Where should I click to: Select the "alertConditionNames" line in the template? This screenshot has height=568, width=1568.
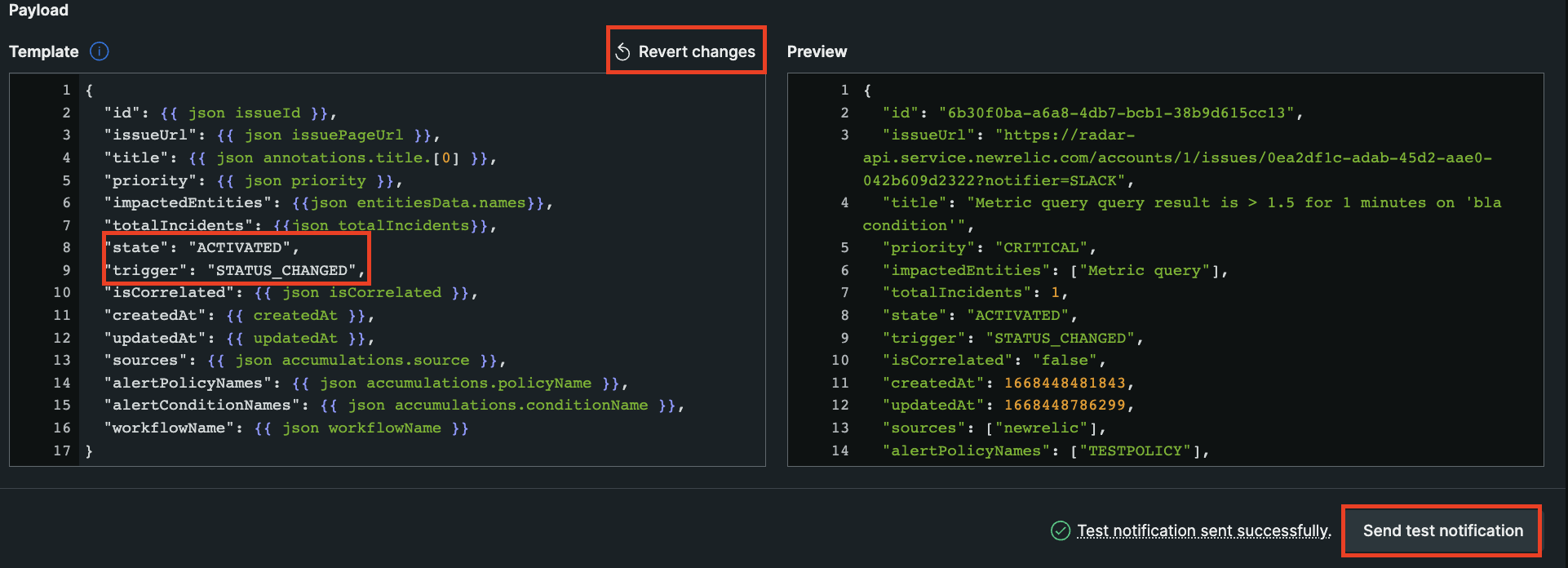point(393,405)
